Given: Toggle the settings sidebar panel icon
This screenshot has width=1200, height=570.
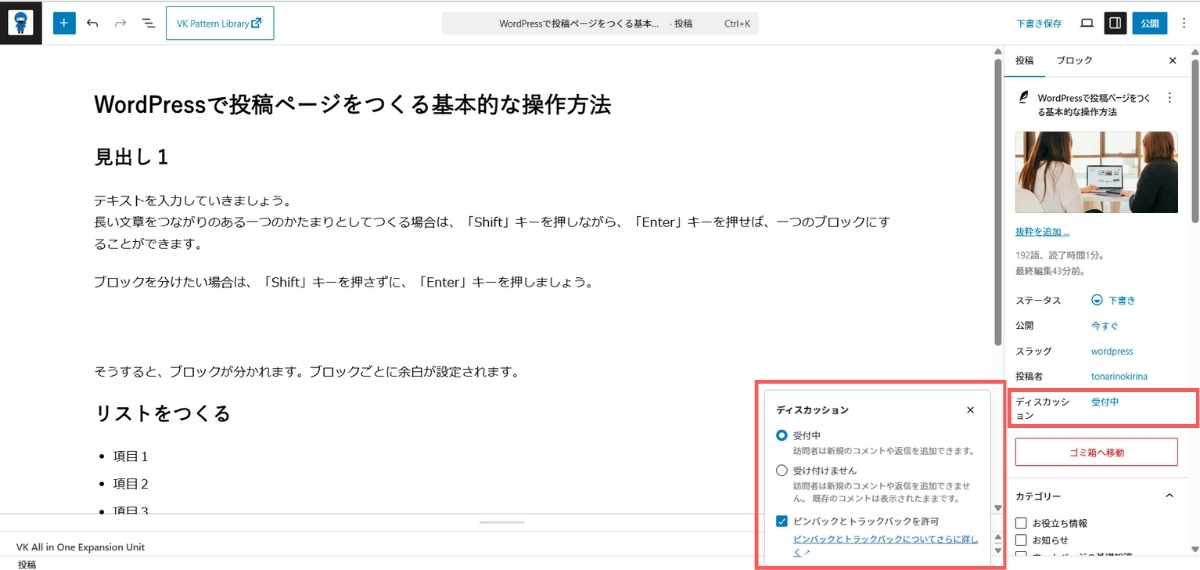Looking at the screenshot, I should tap(1115, 23).
